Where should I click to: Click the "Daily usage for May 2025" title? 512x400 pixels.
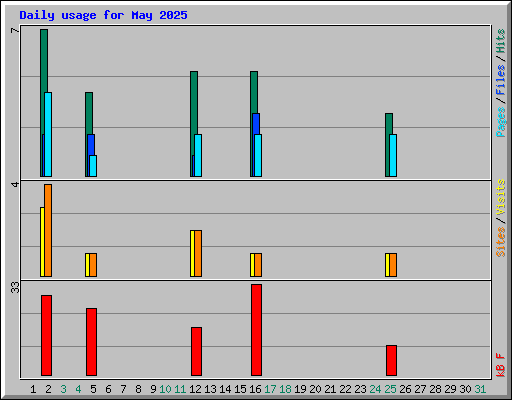point(103,15)
